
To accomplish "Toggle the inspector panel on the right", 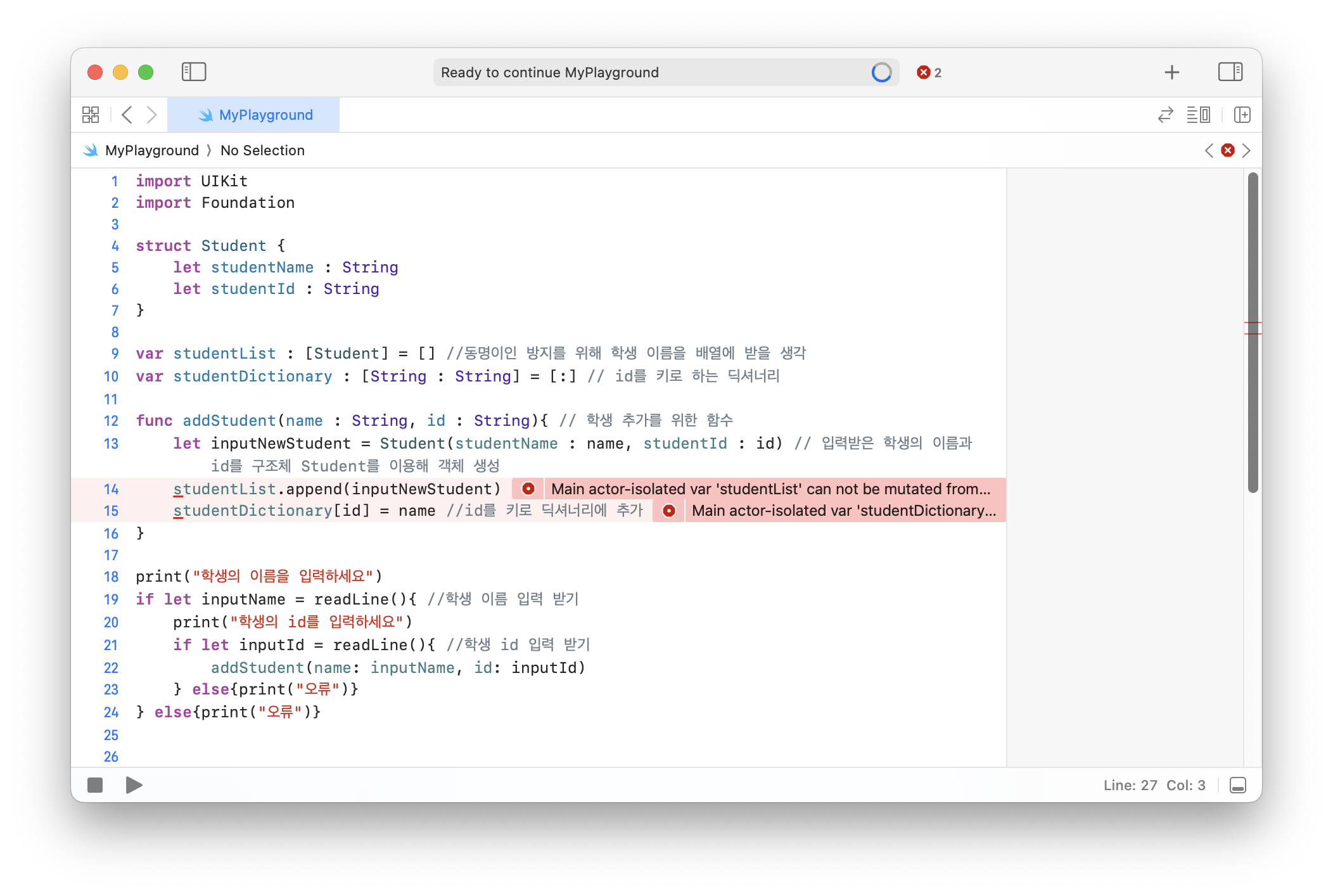I will (x=1230, y=72).
